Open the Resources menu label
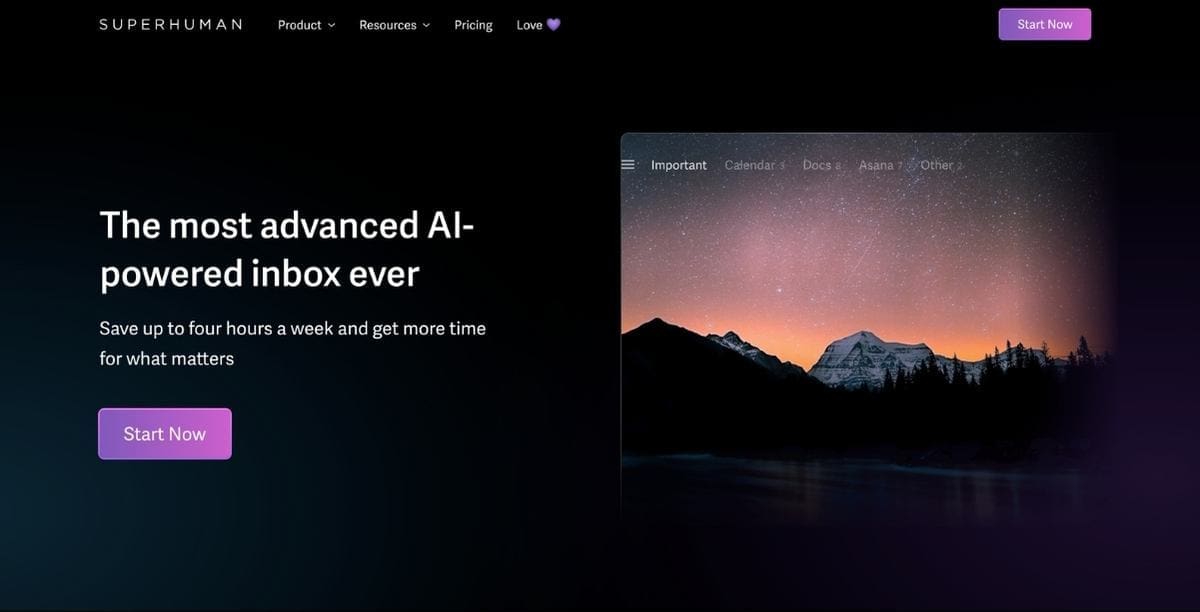Viewport: 1200px width, 612px height. [x=387, y=25]
